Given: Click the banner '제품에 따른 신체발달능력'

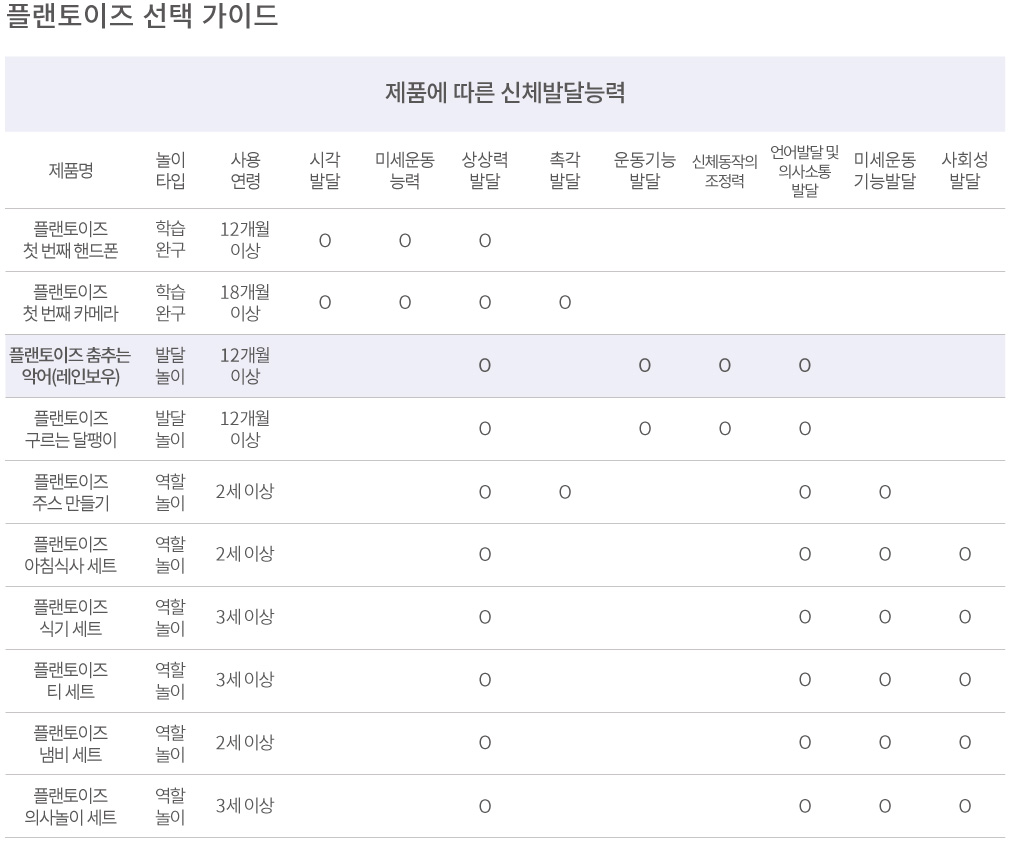Looking at the screenshot, I should [x=505, y=93].
